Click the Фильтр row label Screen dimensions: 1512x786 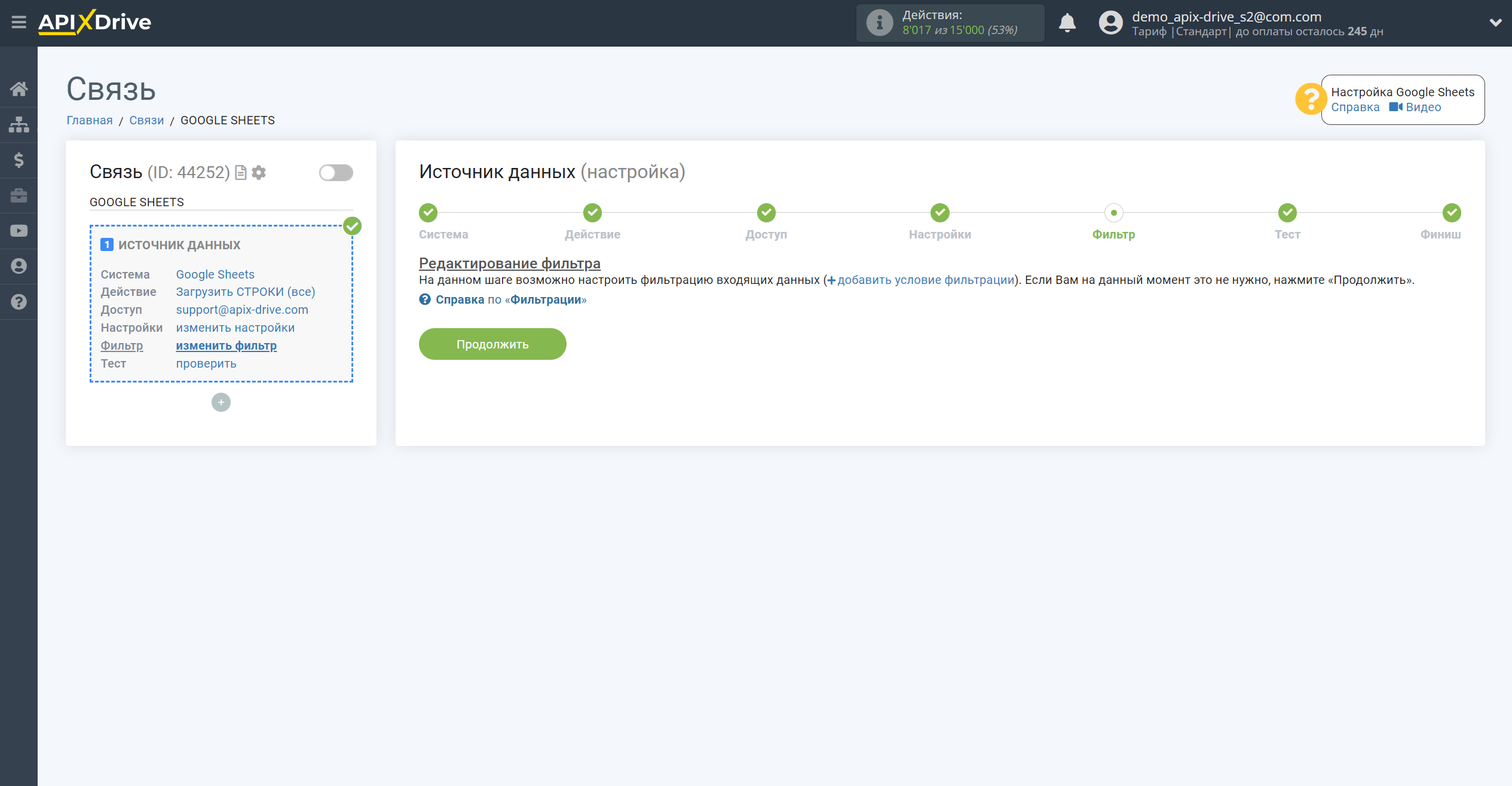pyautogui.click(x=122, y=345)
